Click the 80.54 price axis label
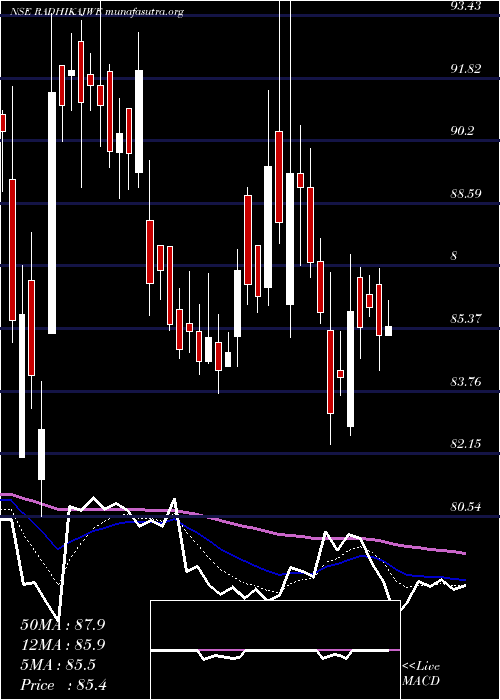The image size is (500, 700). 467,507
